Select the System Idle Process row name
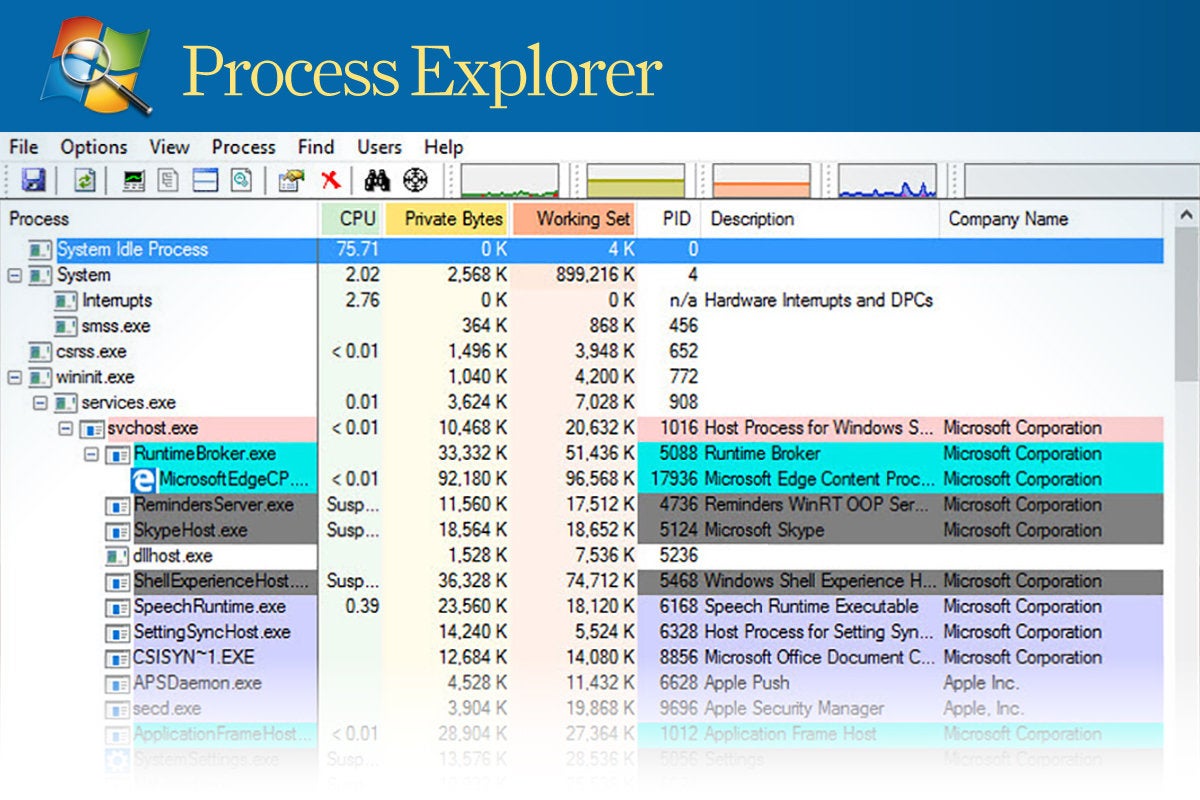 (132, 249)
